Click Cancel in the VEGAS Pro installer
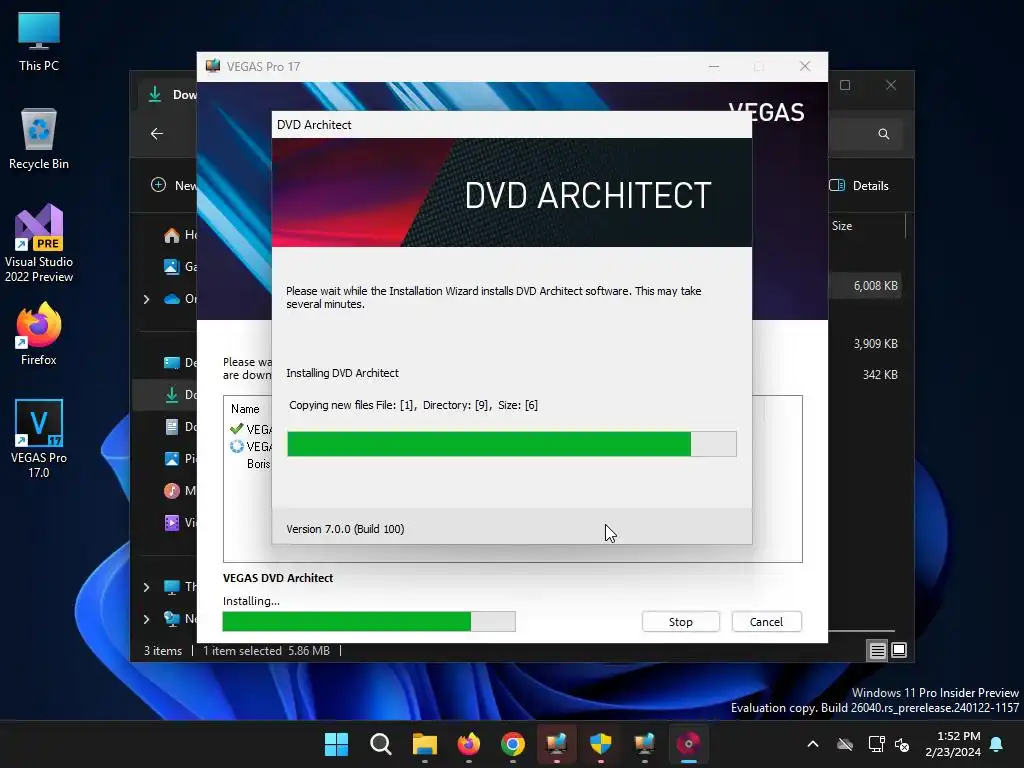 (766, 622)
